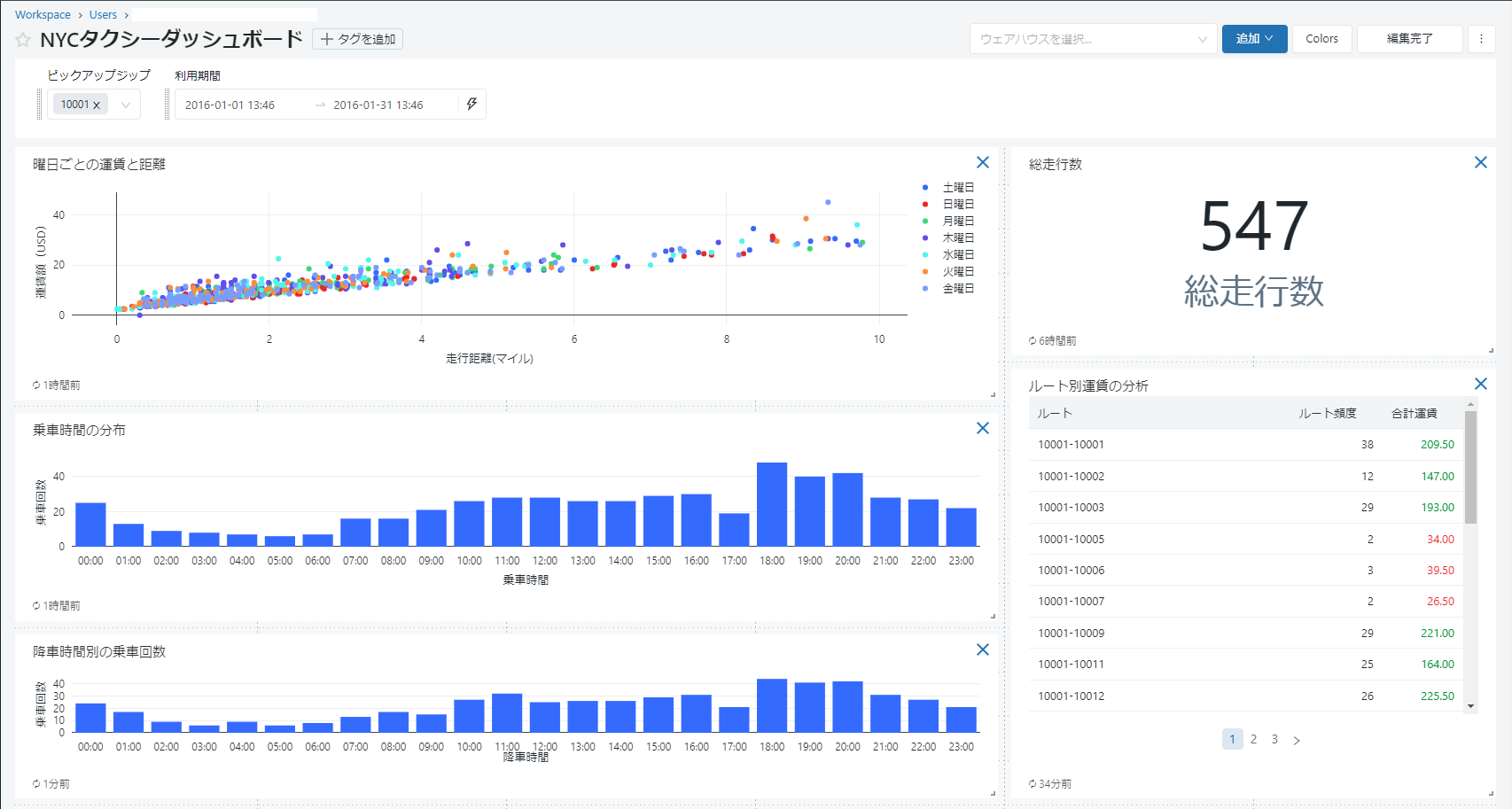Click the start date field of 利用期間

[230, 105]
